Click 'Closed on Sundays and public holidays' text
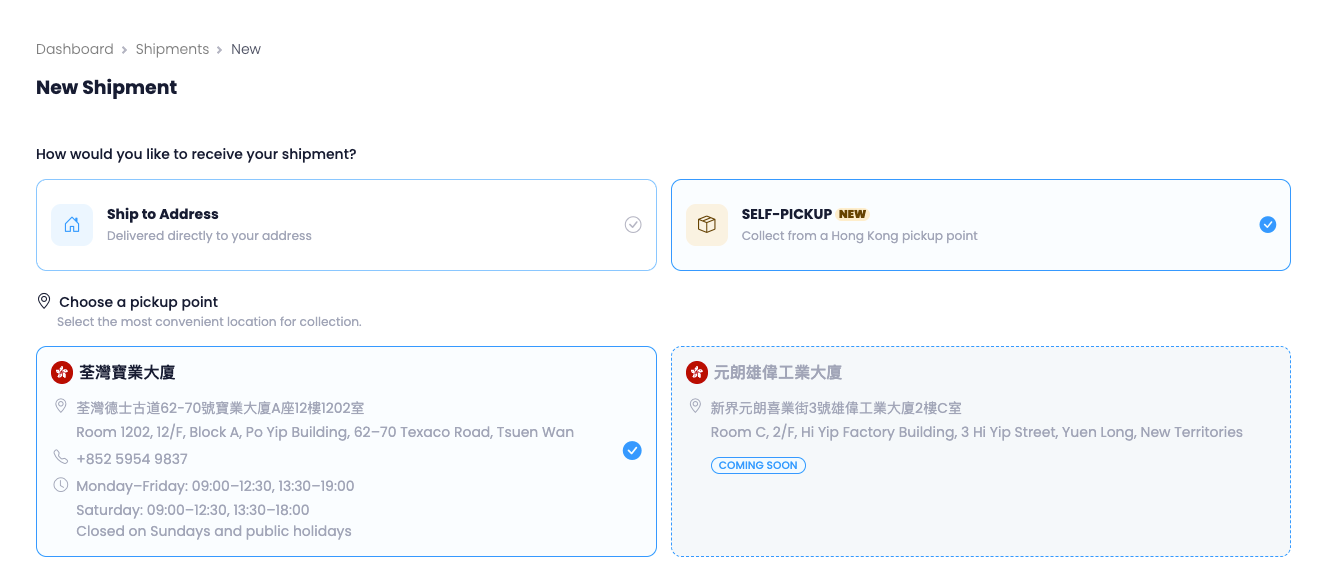 coord(214,531)
